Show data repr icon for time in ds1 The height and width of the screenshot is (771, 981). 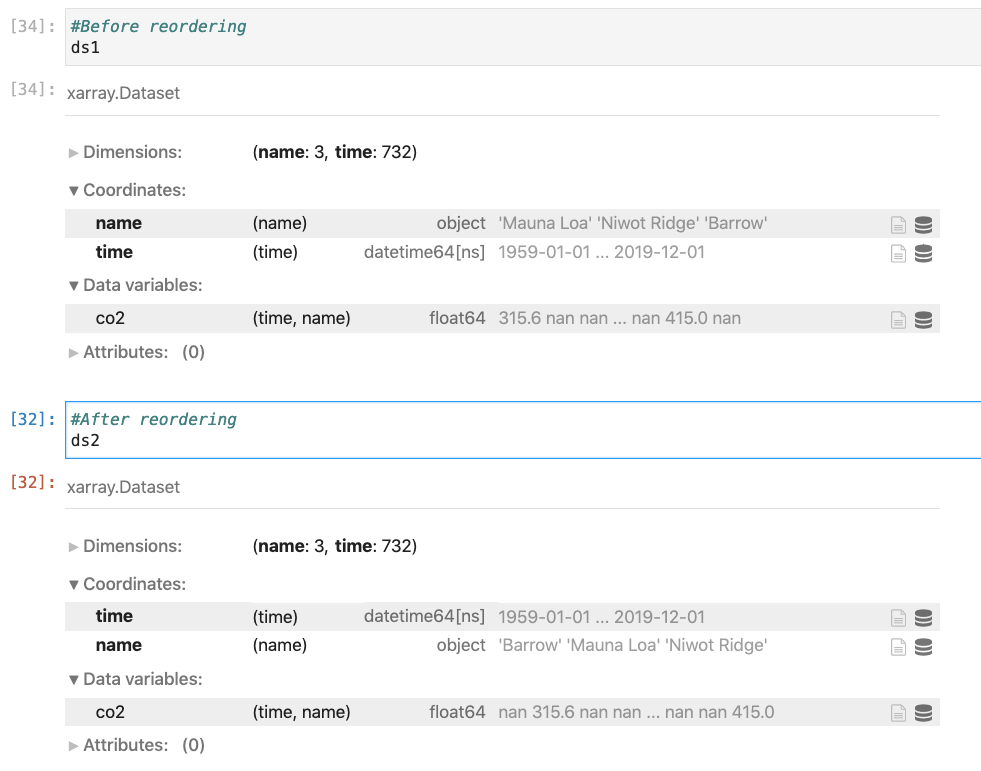click(923, 253)
